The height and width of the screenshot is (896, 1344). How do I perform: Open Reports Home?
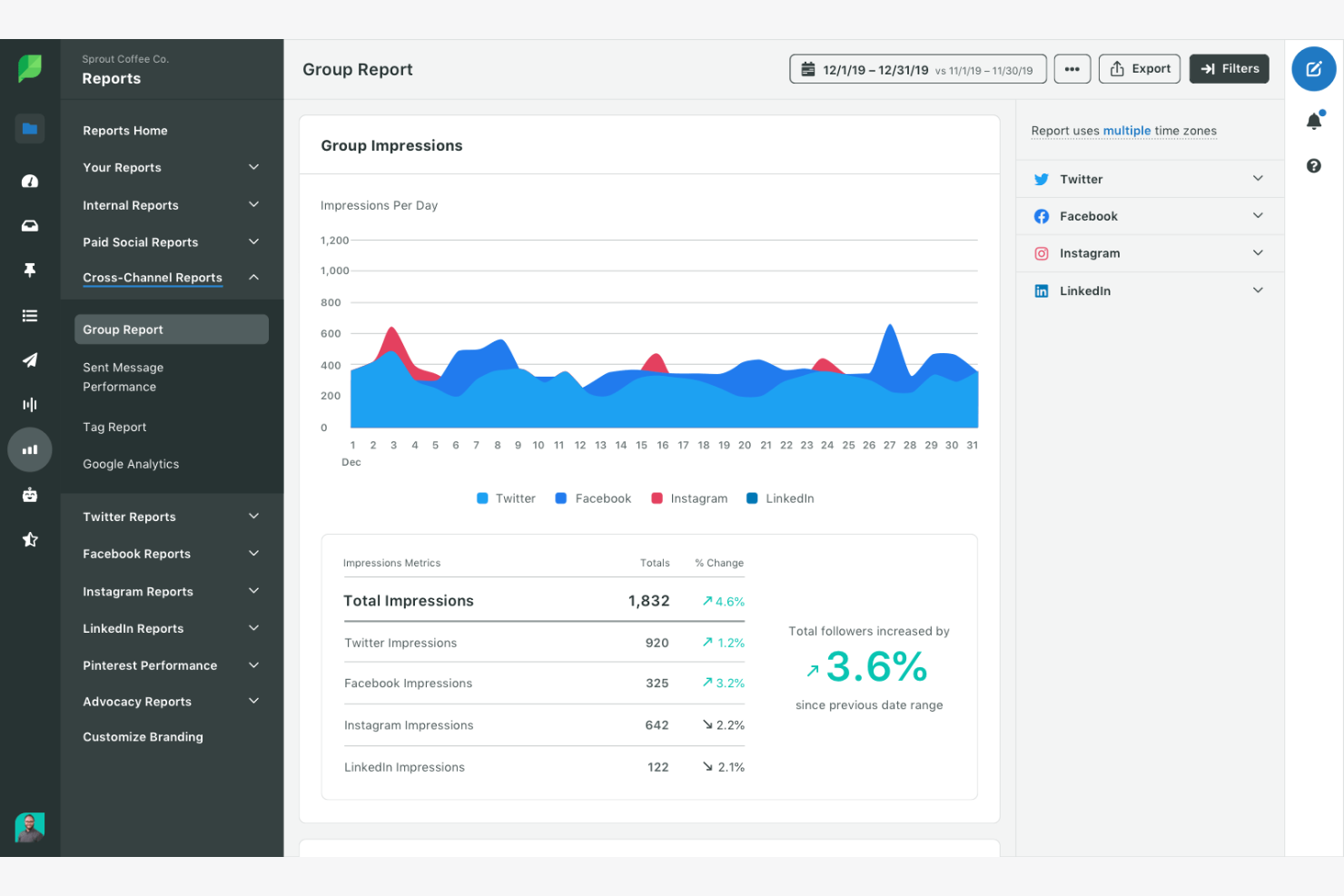(125, 131)
